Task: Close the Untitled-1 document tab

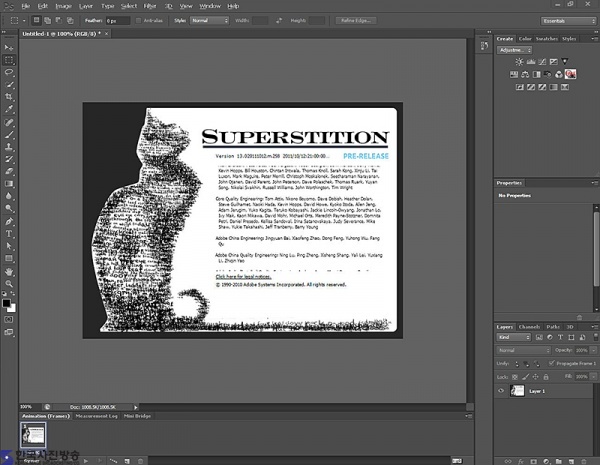Action: click(x=107, y=34)
